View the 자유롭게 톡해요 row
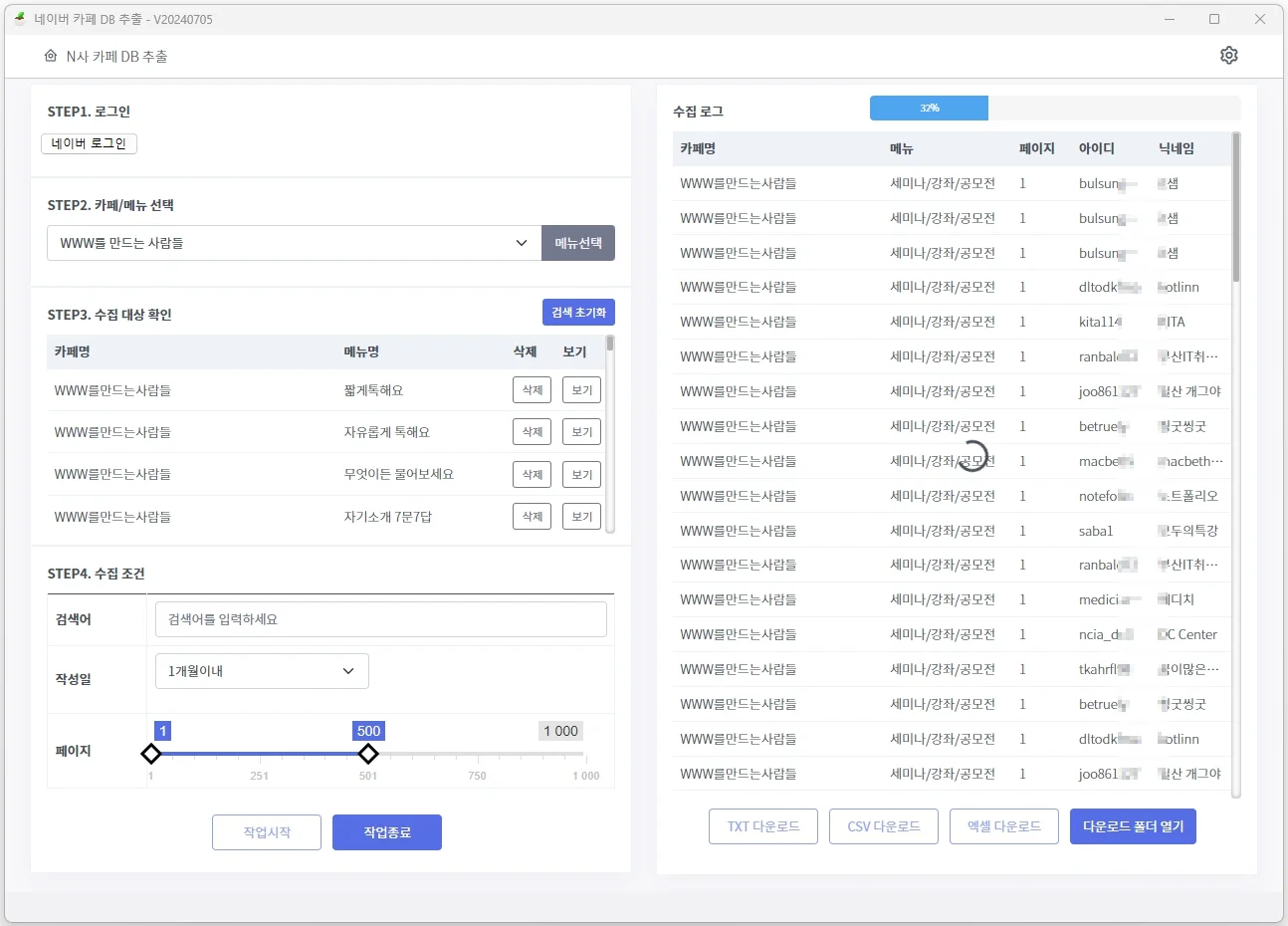 [x=581, y=432]
